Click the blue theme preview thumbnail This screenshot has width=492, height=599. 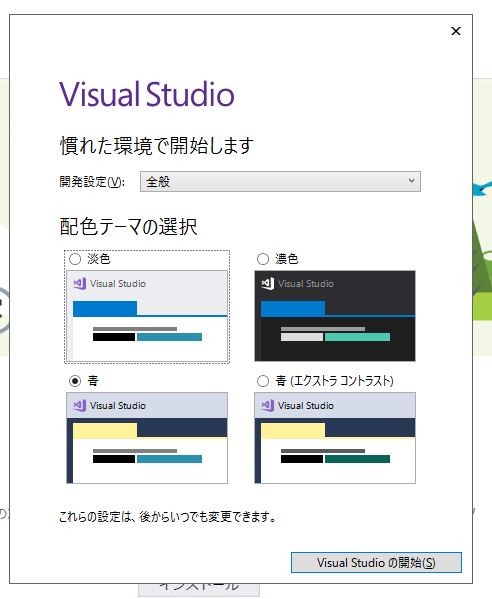coord(147,438)
